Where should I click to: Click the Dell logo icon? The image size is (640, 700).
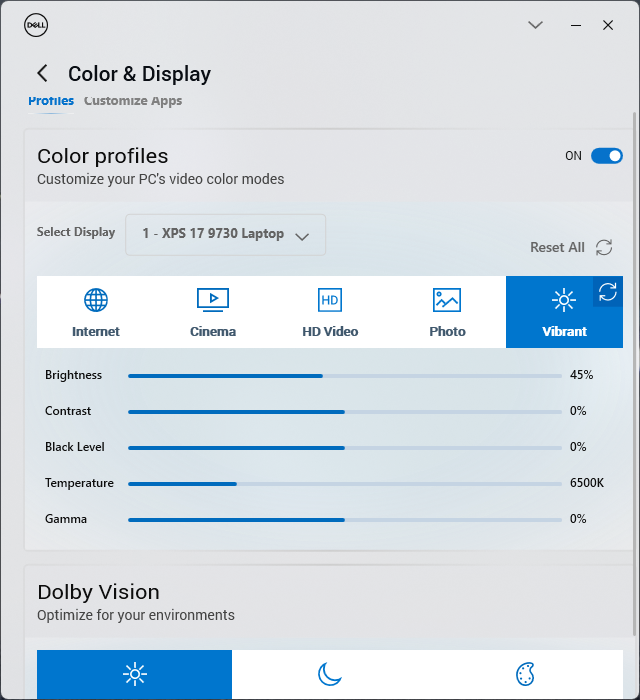pyautogui.click(x=36, y=25)
